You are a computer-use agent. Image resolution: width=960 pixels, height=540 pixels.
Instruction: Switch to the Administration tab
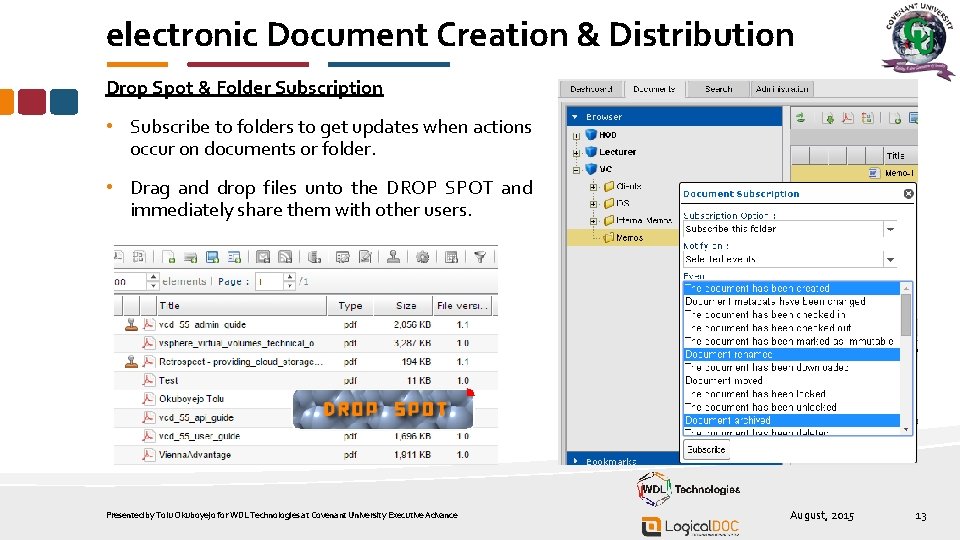pyautogui.click(x=782, y=89)
